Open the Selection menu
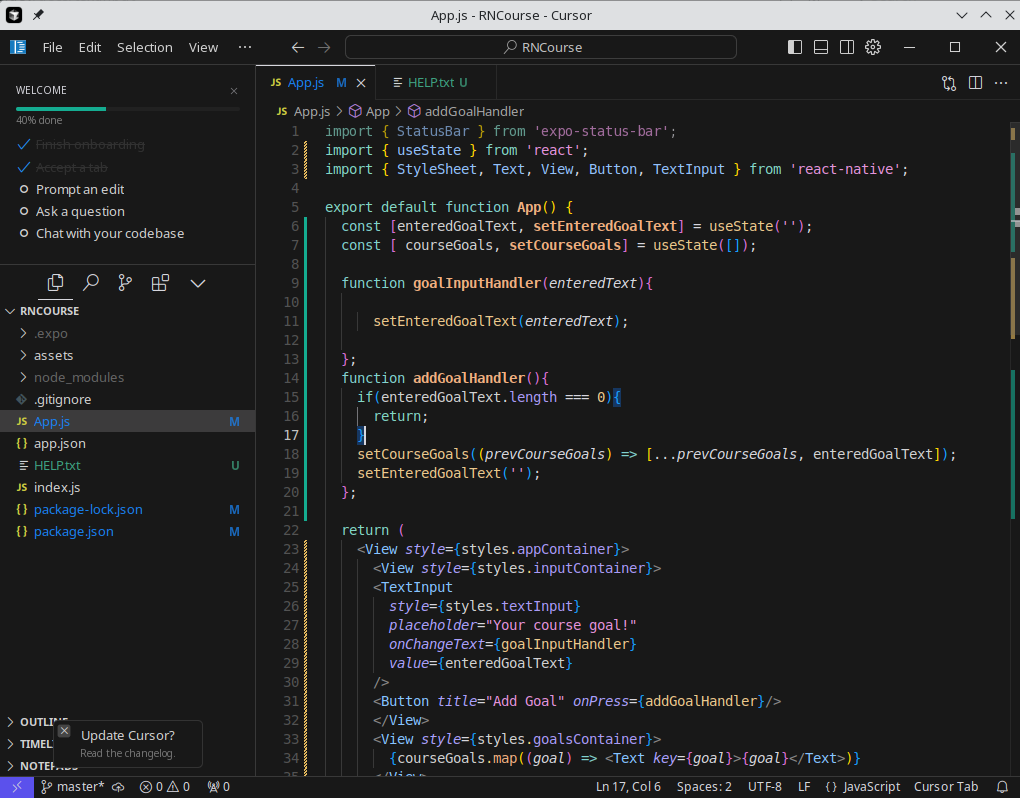This screenshot has height=798, width=1020. click(144, 47)
